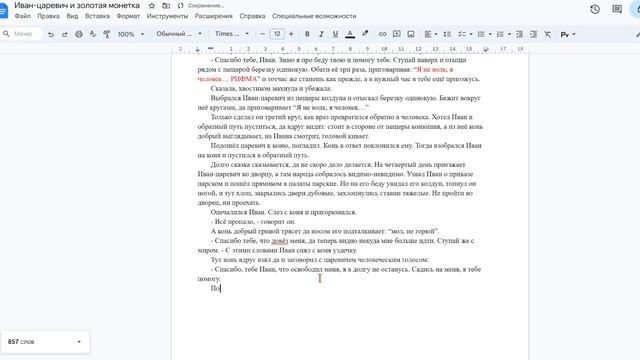Click the redo arrow icon
Viewport: 640px width, 360px height.
pyautogui.click(x=64, y=34)
